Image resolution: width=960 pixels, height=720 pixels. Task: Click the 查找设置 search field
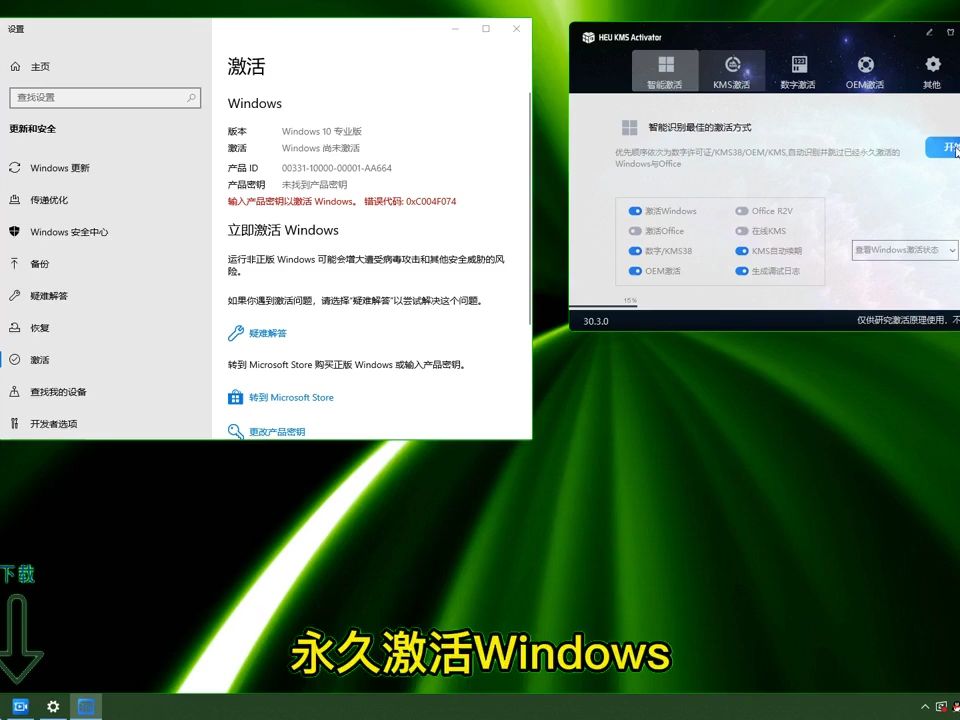105,97
